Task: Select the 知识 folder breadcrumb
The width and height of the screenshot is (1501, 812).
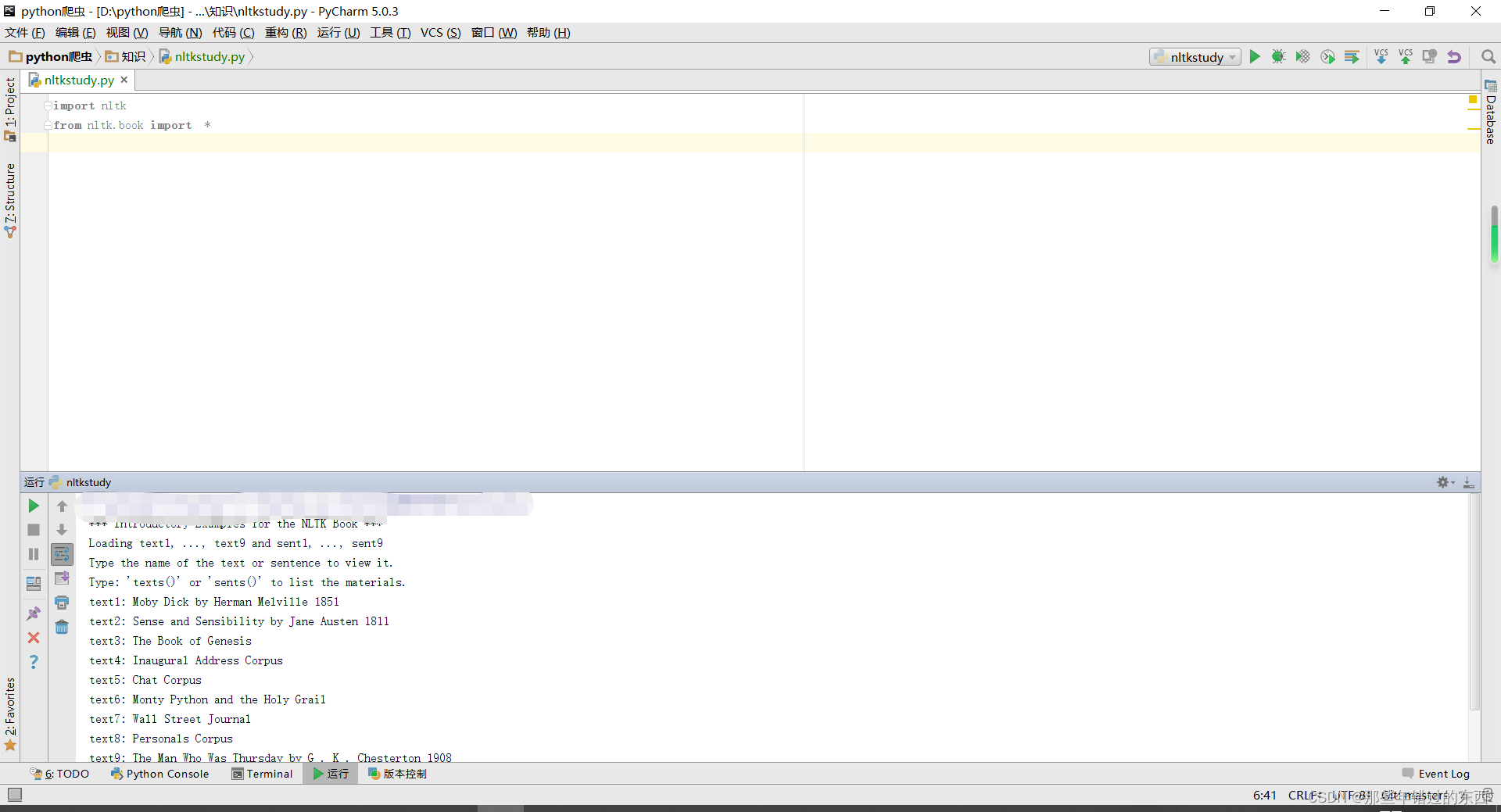Action: tap(126, 56)
